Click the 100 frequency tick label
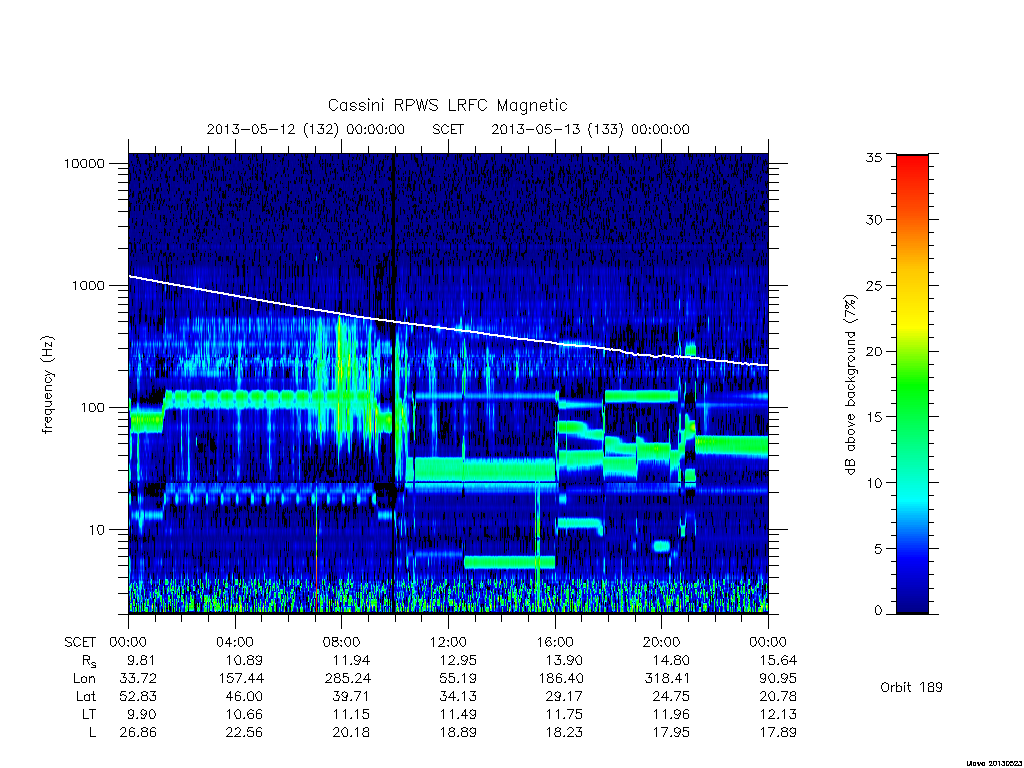Viewport: 1024px width, 768px height. pyautogui.click(x=92, y=408)
